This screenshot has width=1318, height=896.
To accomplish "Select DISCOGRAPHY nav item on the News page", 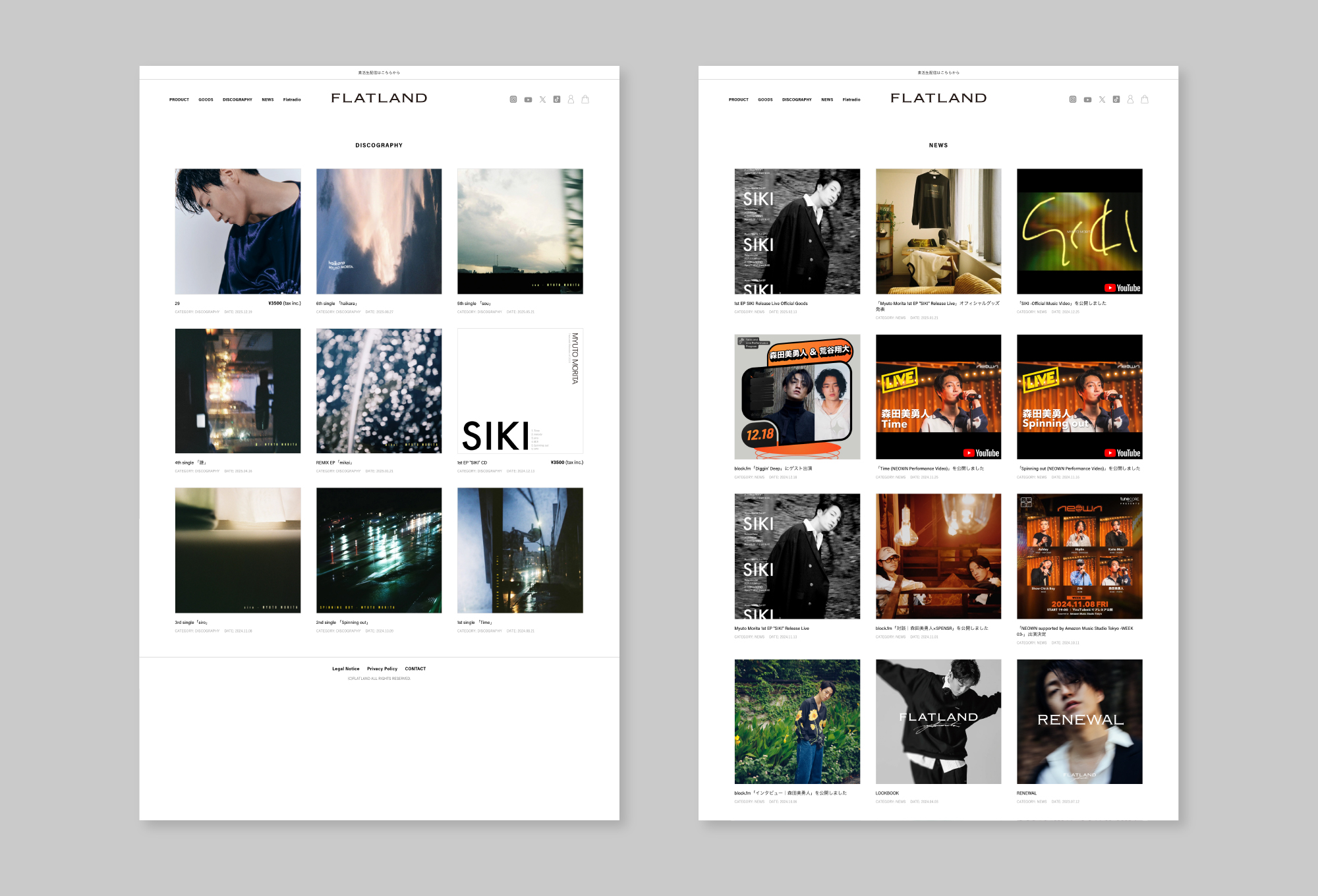I will pyautogui.click(x=797, y=99).
